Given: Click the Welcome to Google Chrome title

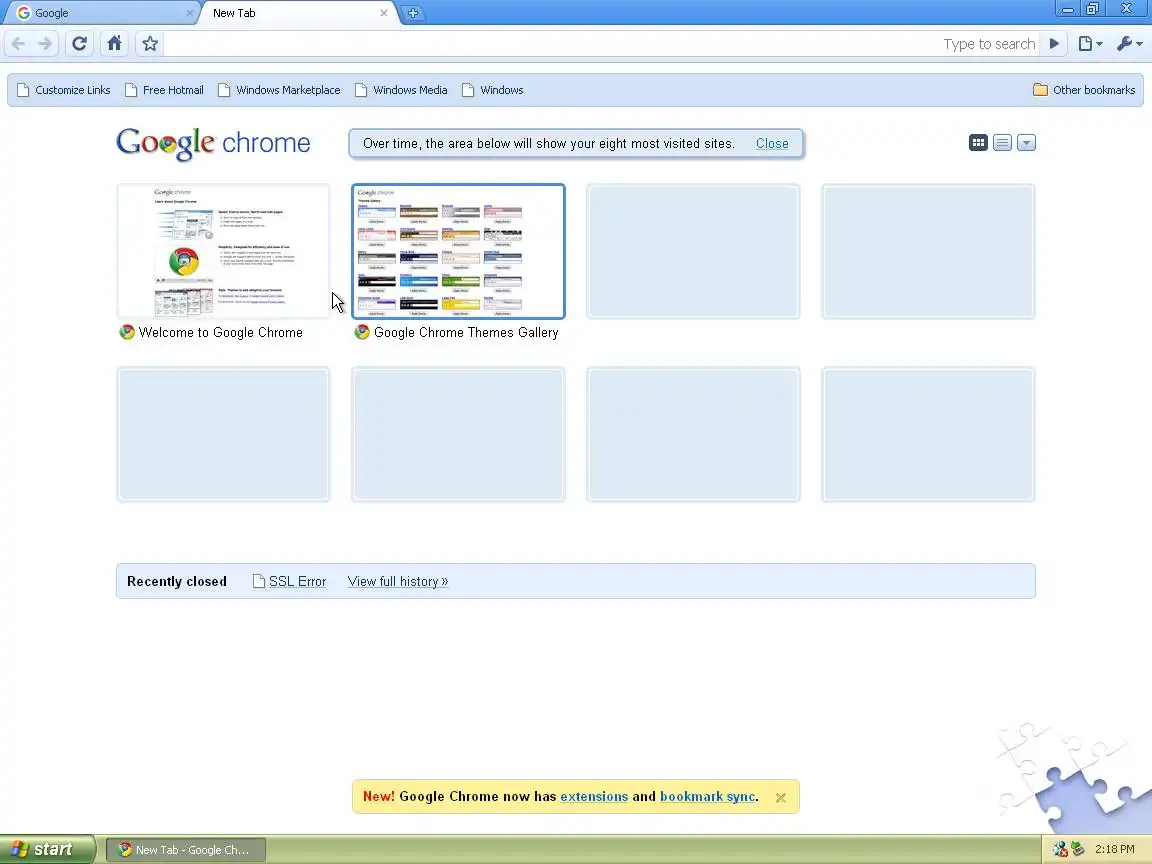Looking at the screenshot, I should (x=220, y=333).
